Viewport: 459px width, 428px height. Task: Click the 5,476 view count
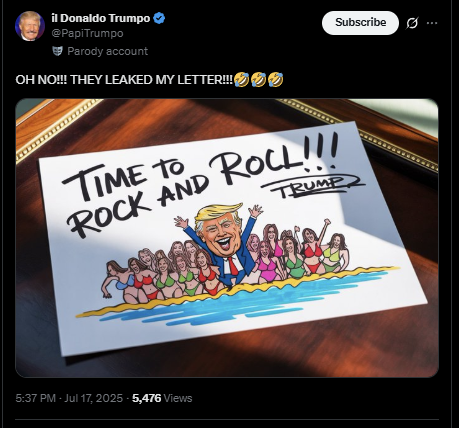147,398
